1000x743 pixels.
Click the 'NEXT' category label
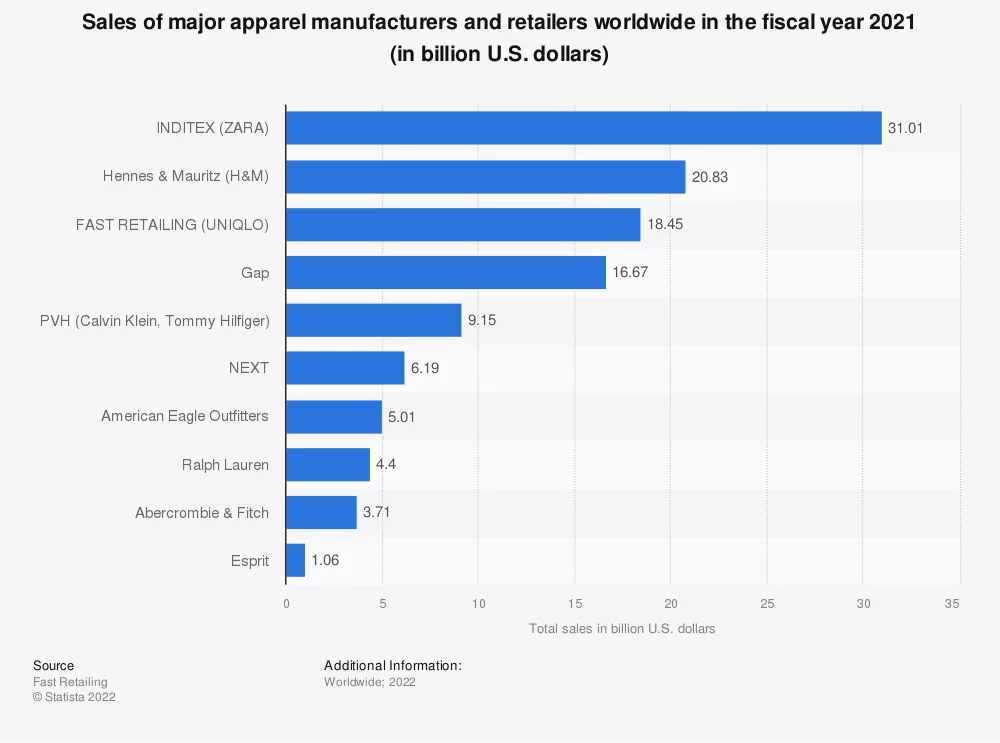click(249, 368)
